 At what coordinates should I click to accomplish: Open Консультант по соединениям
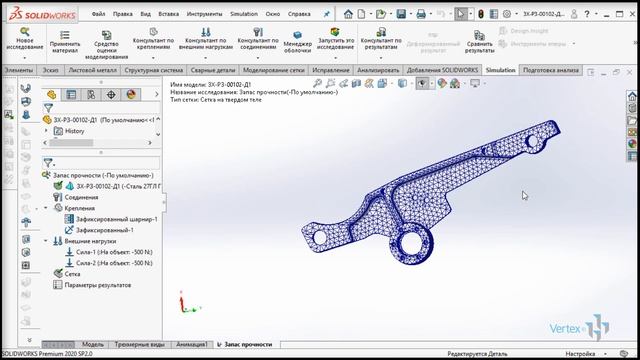click(258, 39)
